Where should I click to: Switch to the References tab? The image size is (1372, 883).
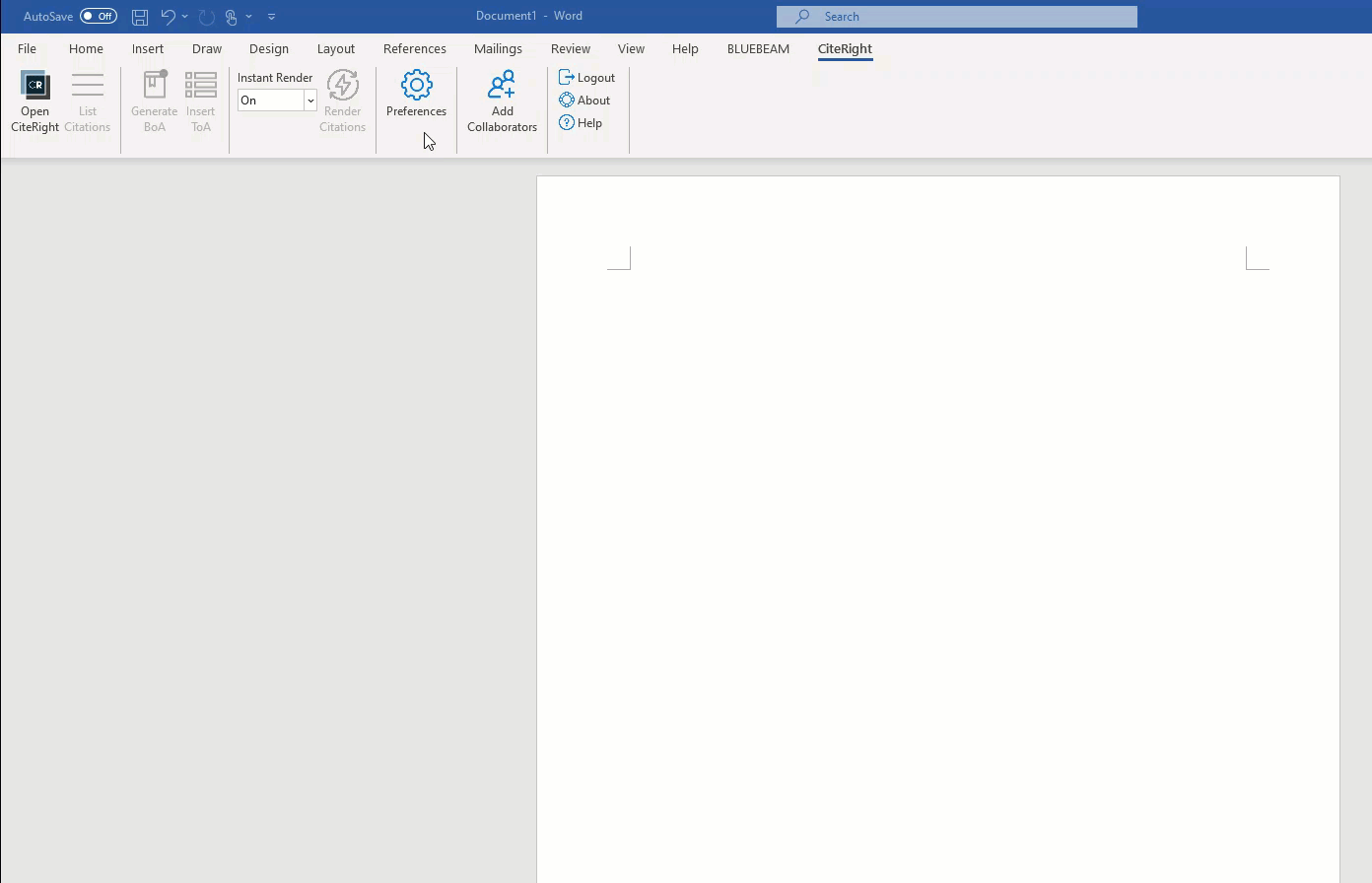click(415, 48)
